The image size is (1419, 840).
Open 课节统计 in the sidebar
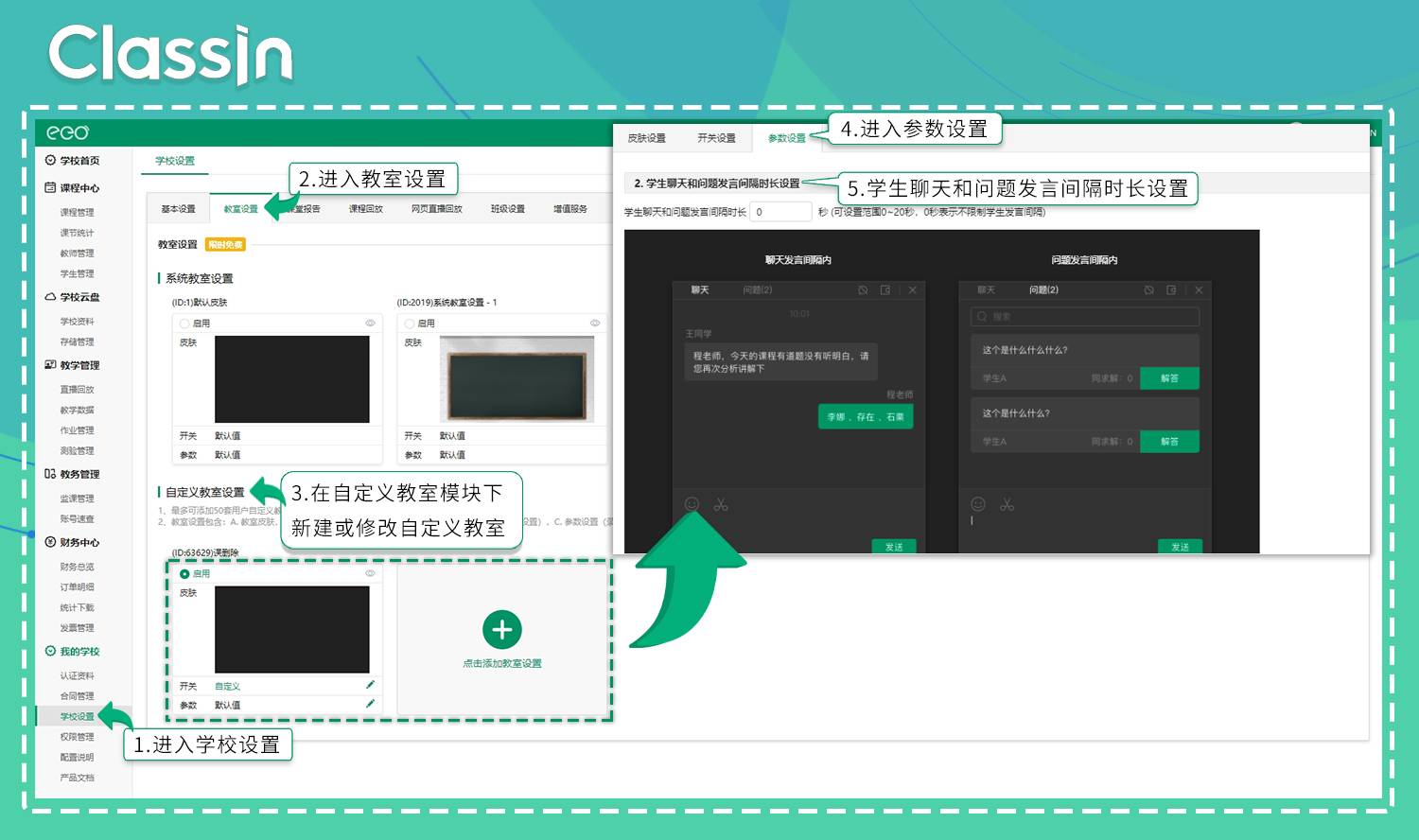point(77,233)
